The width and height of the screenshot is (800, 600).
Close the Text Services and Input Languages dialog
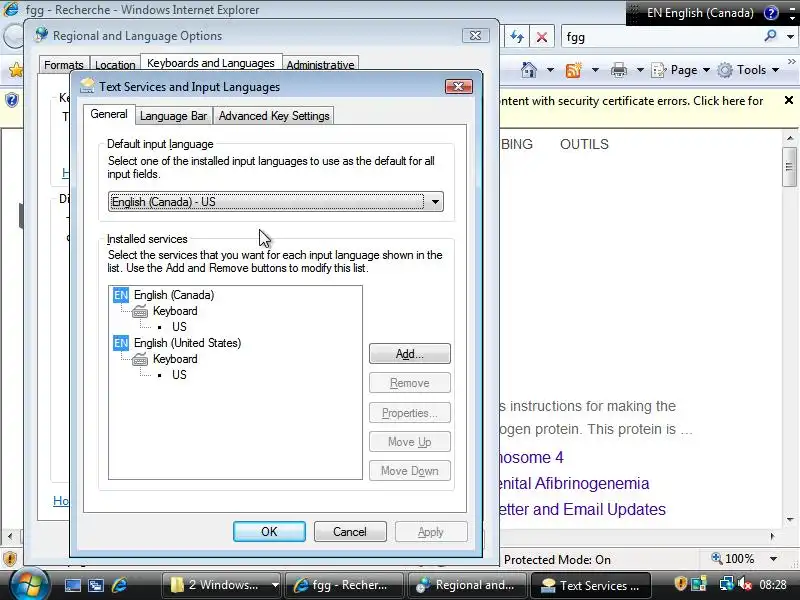pyautogui.click(x=459, y=87)
